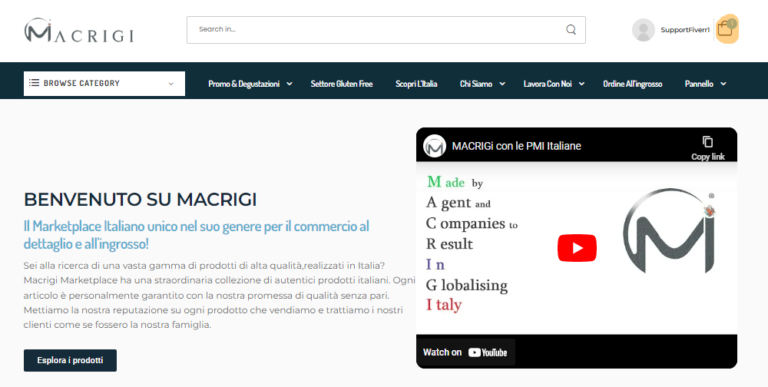Expand the Lavora Con Noi chevron
768x387 pixels.
click(581, 84)
